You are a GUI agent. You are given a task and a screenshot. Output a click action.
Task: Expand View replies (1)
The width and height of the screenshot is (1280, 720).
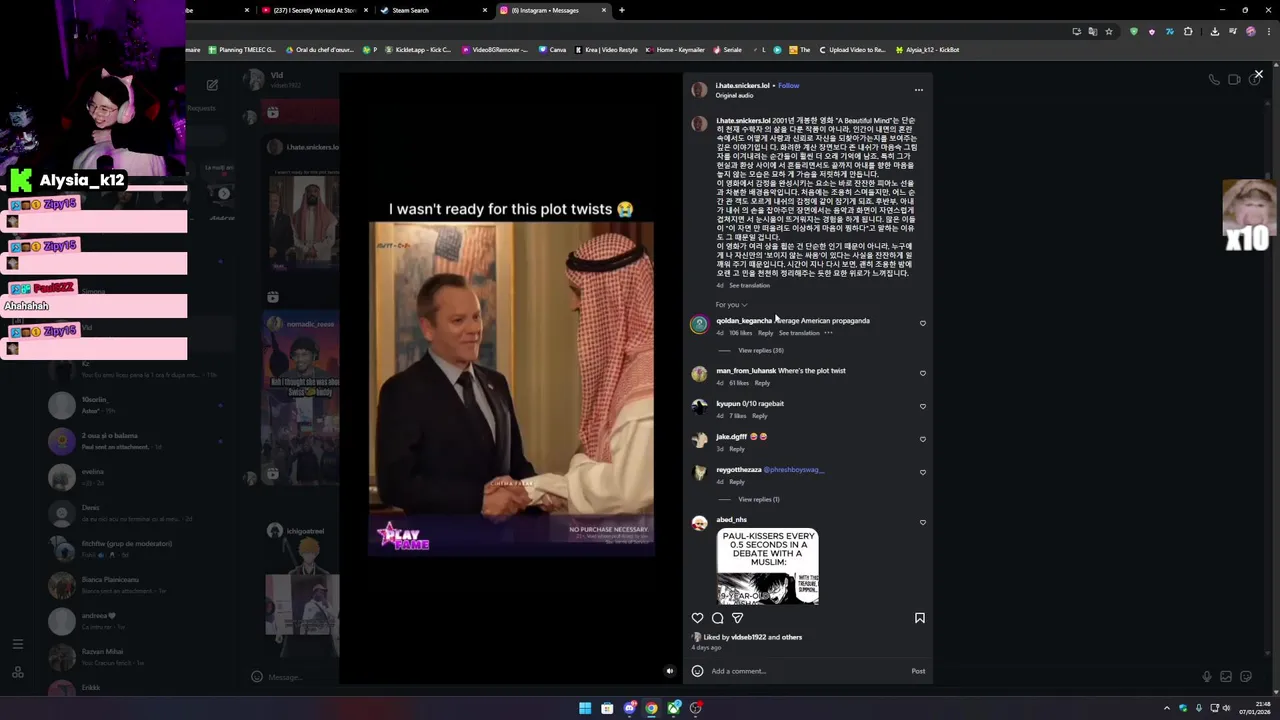pyautogui.click(x=759, y=499)
